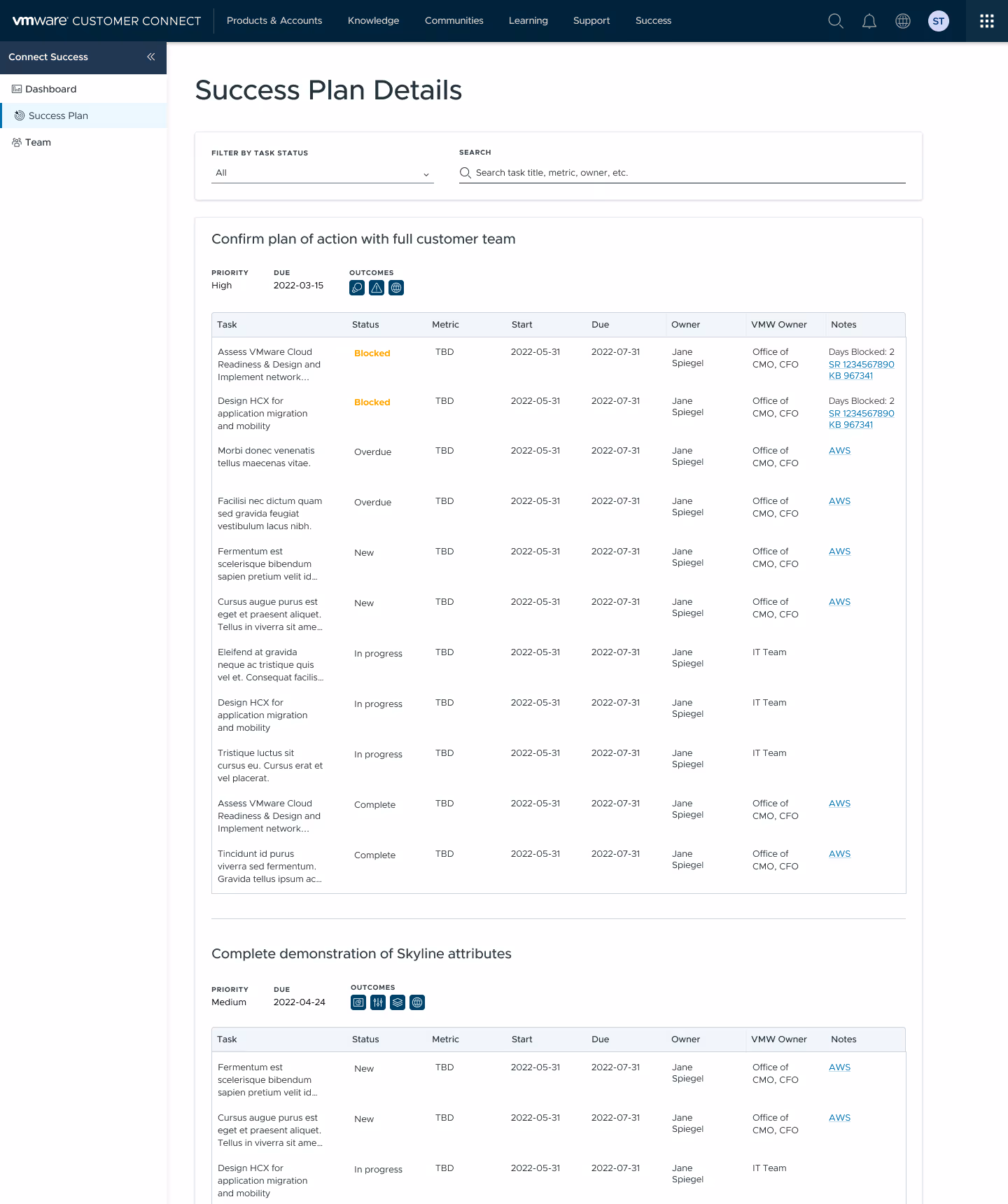Click Blocked status of Design HCX task
Viewport: 1008px width, 1204px height.
coord(372,402)
